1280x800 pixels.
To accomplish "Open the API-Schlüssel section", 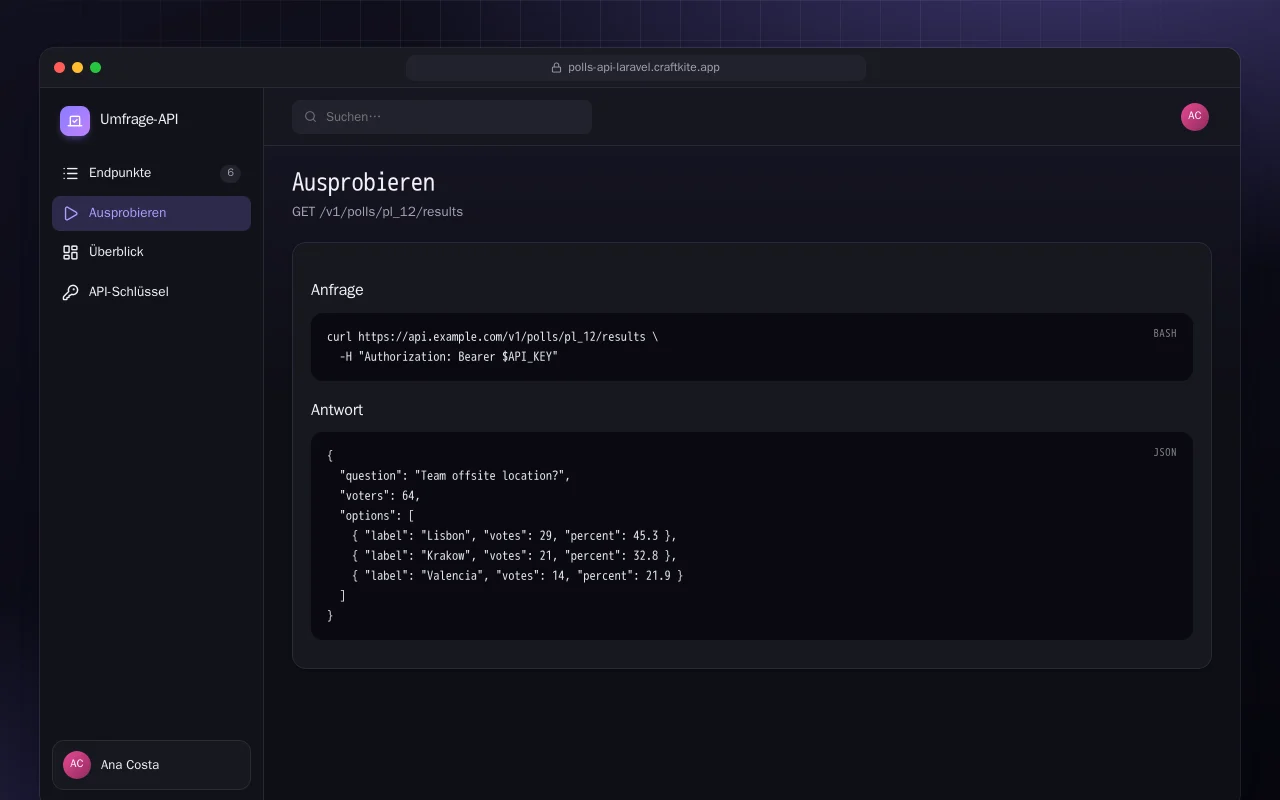I will coord(151,292).
